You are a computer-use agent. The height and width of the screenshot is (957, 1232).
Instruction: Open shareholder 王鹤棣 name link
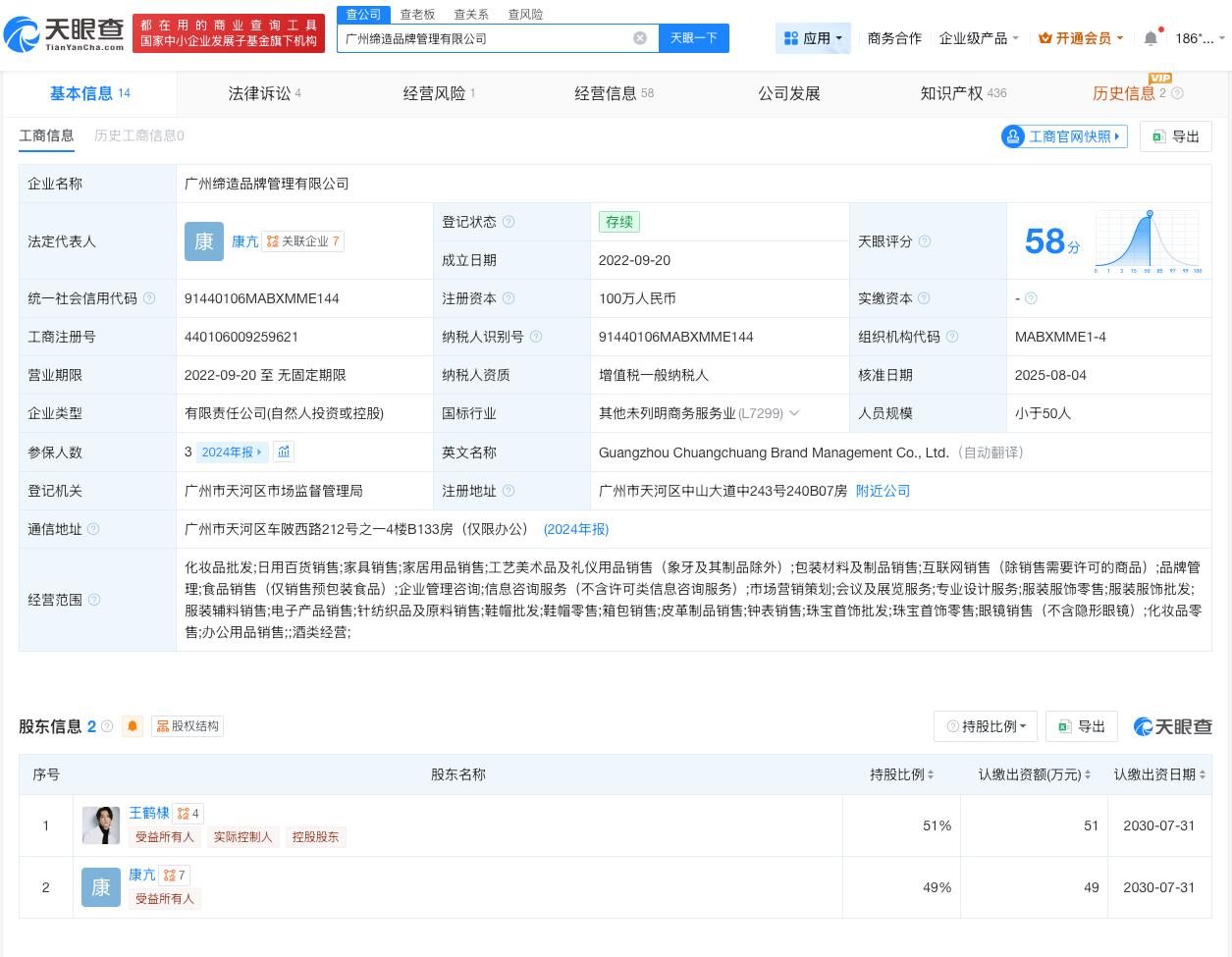click(x=149, y=813)
